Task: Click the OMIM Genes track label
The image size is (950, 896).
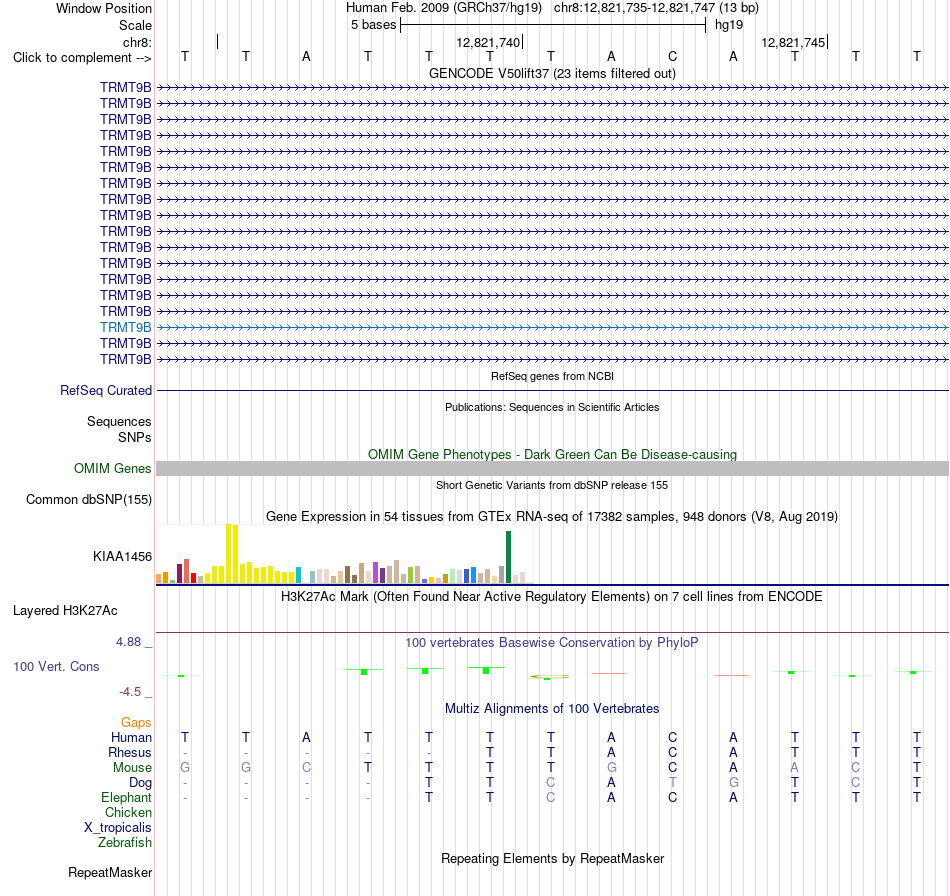Action: [113, 468]
